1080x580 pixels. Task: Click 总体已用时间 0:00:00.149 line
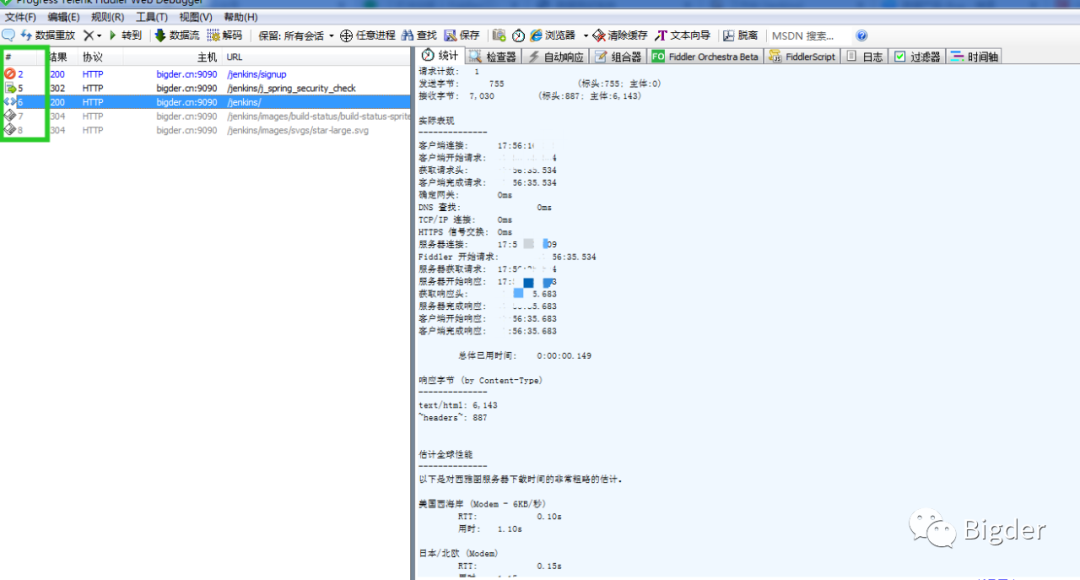tap(525, 356)
